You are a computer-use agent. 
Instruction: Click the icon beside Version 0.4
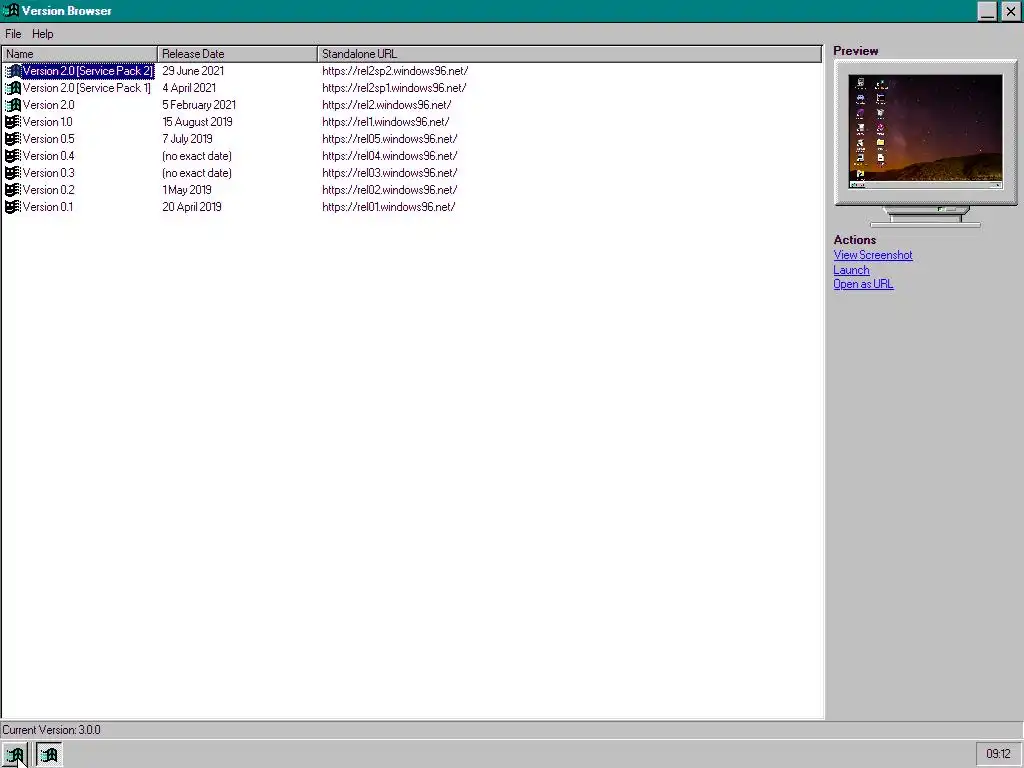13,156
